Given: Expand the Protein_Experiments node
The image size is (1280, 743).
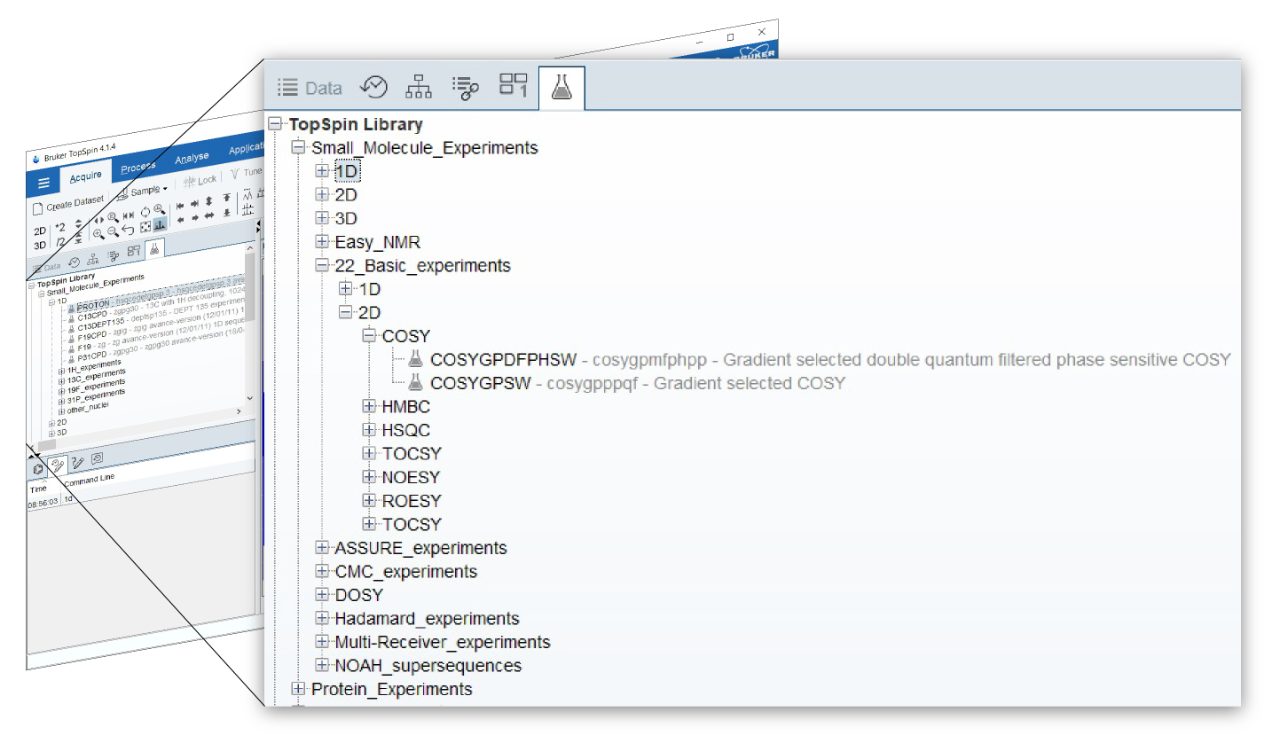Looking at the screenshot, I should pos(298,688).
